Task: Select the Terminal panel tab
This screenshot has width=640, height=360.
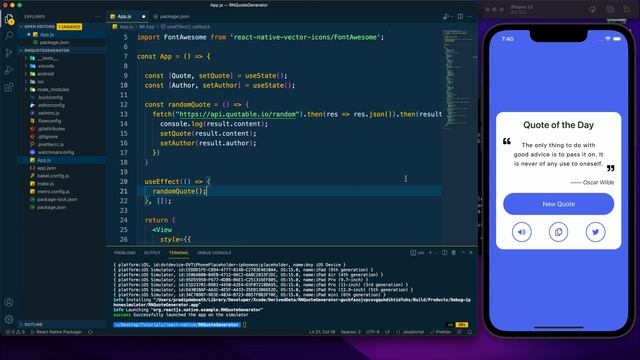Action: [179, 253]
